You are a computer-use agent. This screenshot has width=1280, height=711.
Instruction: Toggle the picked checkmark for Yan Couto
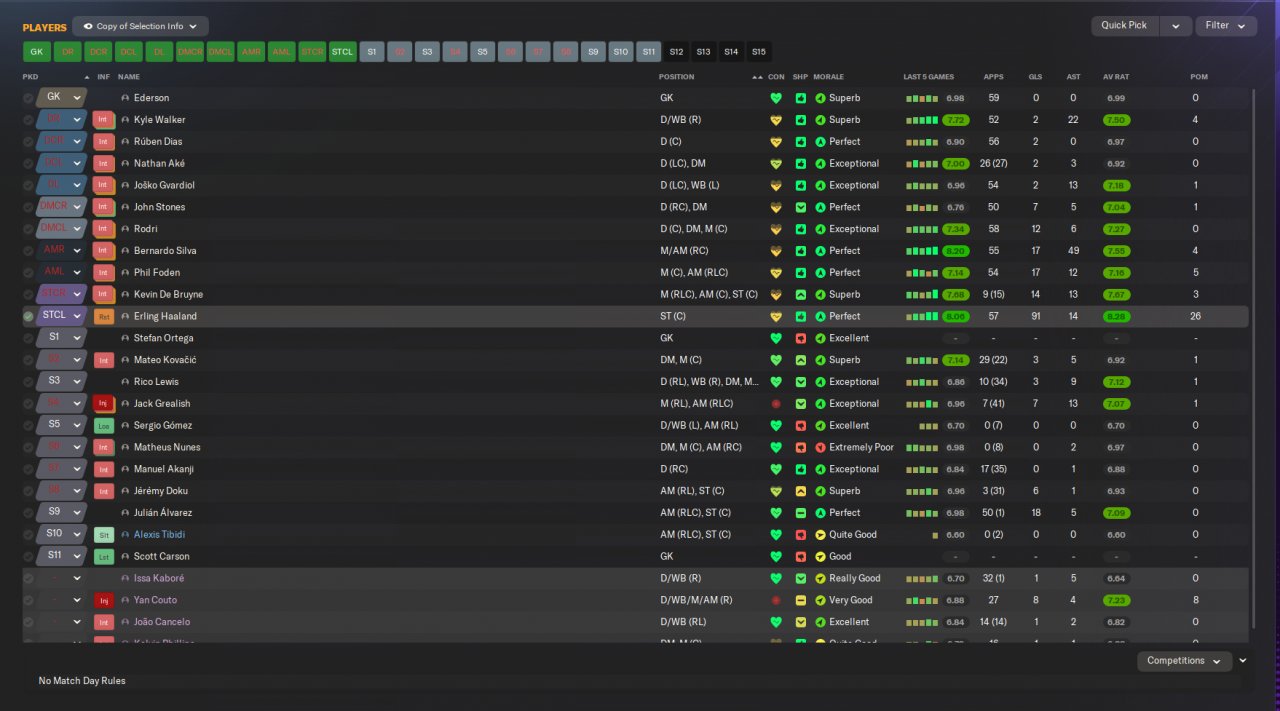(28, 600)
